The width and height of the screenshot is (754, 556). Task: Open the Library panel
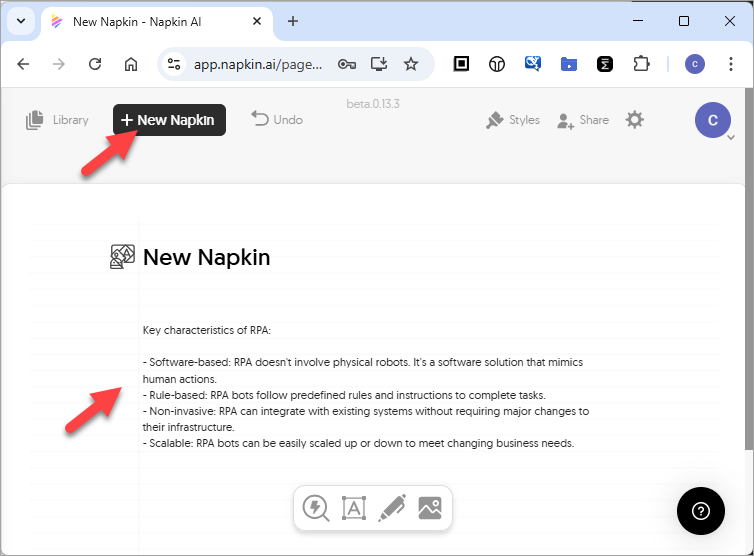(57, 120)
